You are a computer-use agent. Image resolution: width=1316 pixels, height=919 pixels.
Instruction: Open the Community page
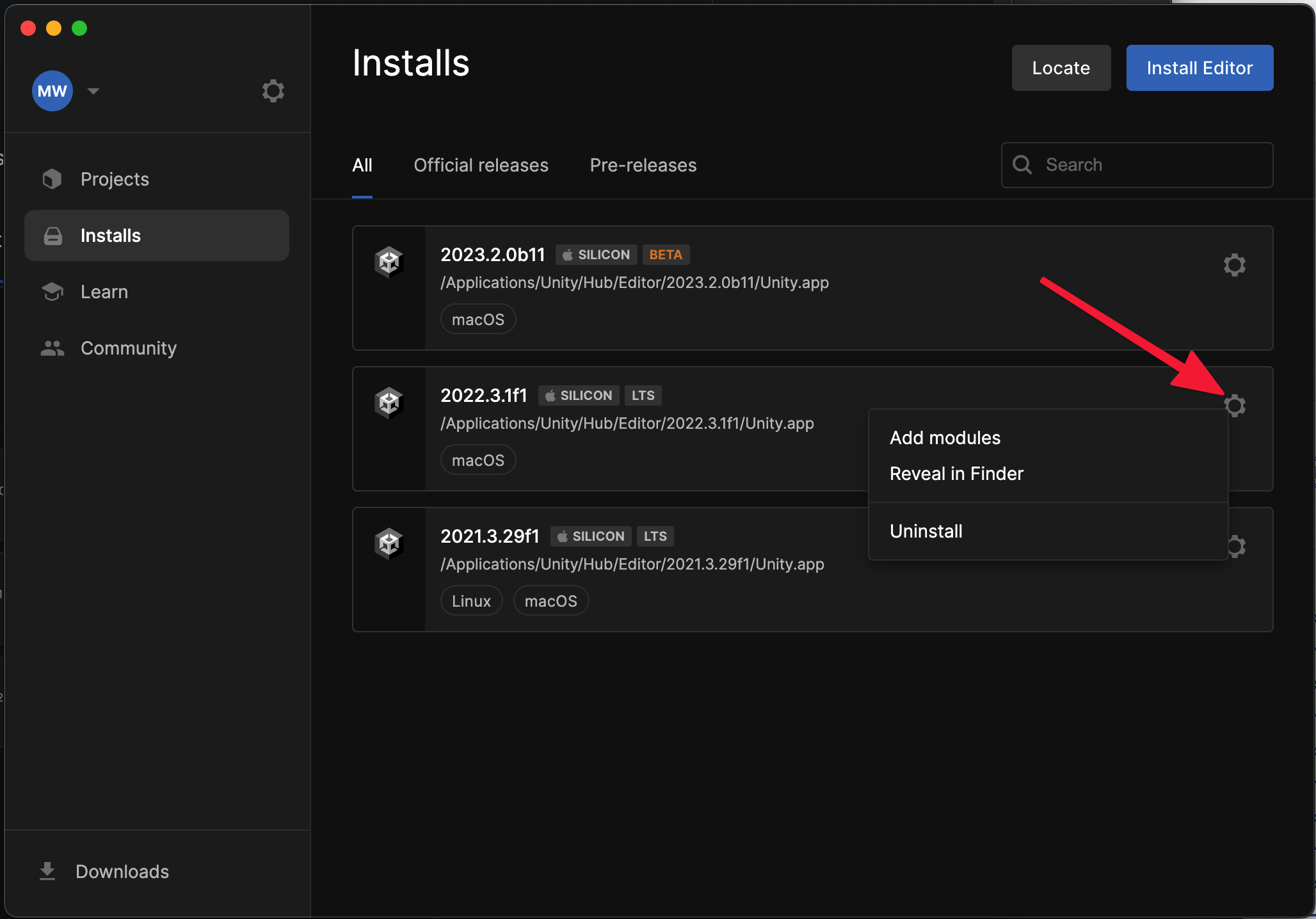click(x=128, y=348)
